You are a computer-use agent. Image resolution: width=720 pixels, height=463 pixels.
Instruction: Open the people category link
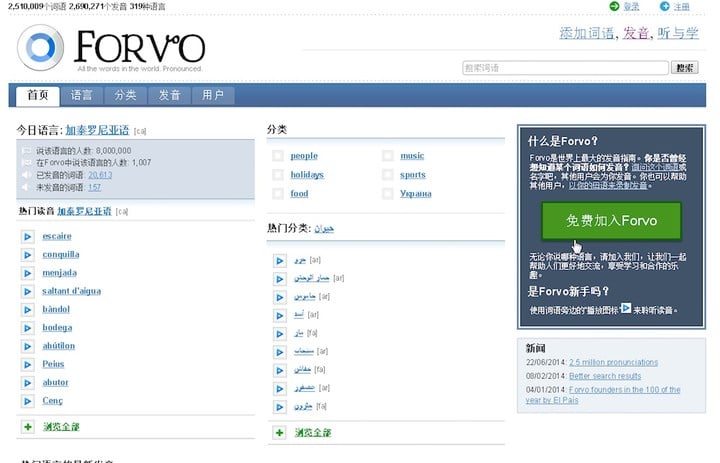[304, 156]
